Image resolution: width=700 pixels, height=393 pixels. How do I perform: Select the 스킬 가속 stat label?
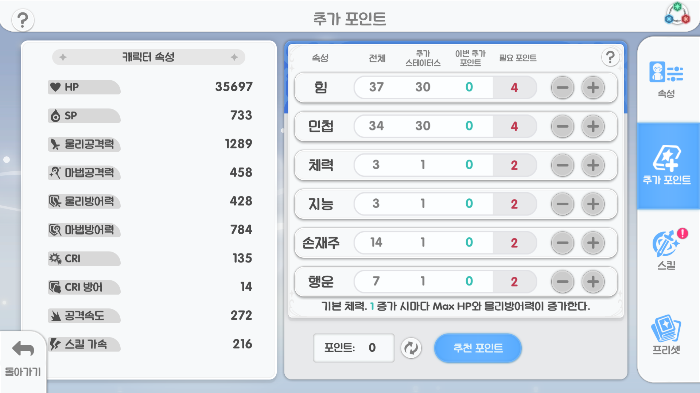(84, 344)
